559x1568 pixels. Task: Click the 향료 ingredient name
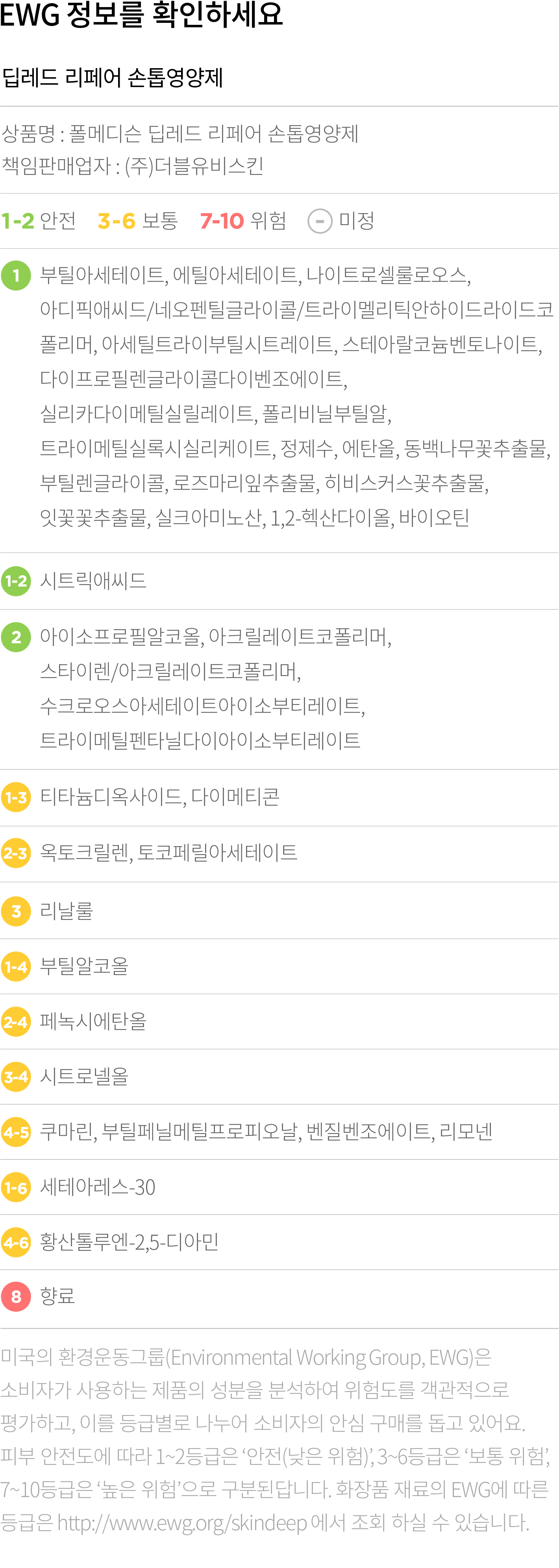[x=57, y=1296]
